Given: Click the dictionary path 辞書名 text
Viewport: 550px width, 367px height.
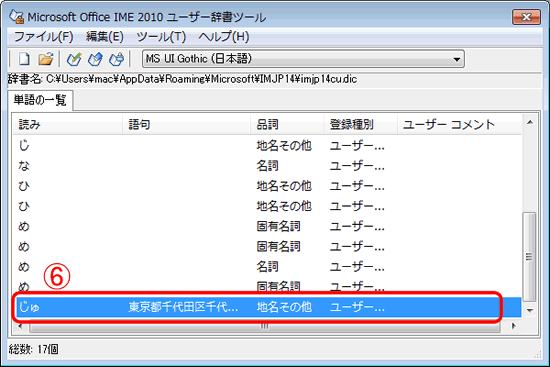Looking at the screenshot, I should pos(182,79).
